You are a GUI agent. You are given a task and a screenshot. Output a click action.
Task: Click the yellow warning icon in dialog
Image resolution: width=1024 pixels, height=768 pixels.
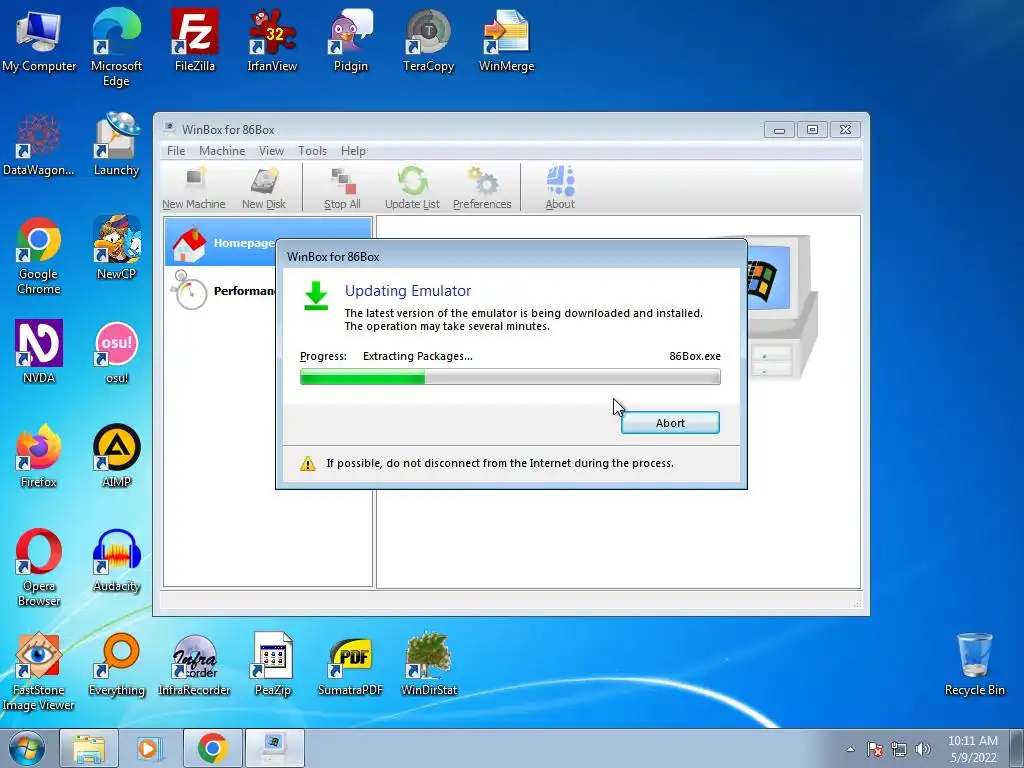308,464
